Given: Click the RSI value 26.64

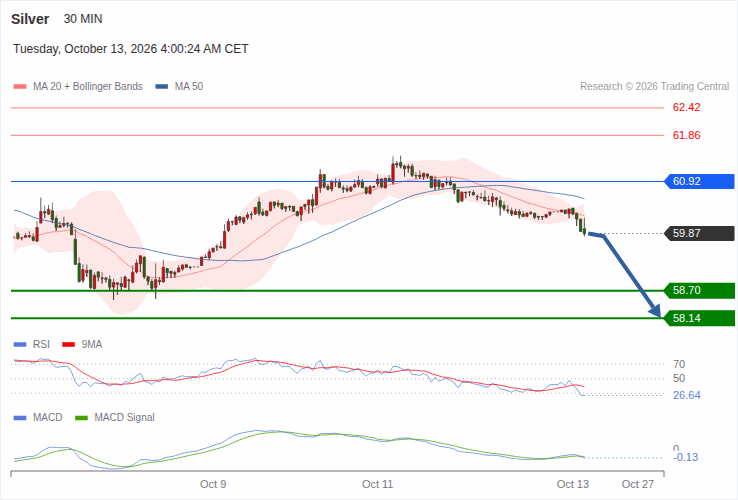Looking at the screenshot, I should pos(687,395).
